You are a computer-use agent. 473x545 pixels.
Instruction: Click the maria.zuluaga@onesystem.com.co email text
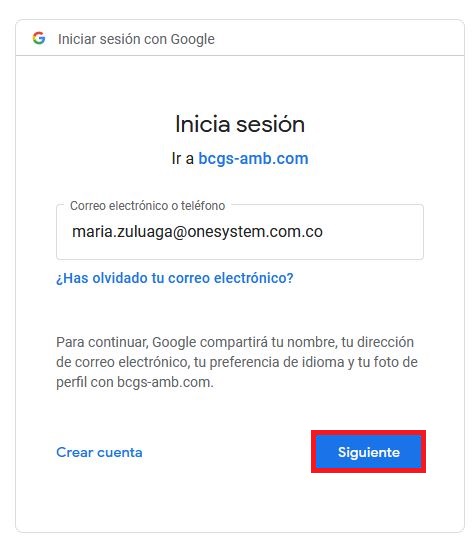tap(197, 232)
